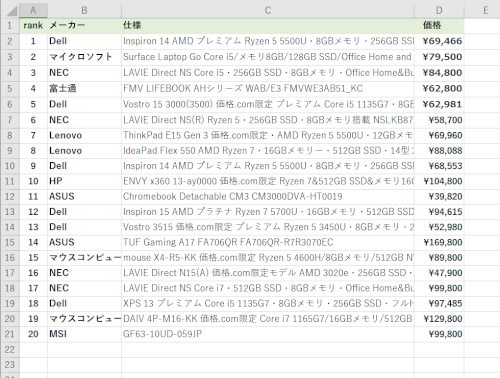Select the Chromebook Detachable CM3 cell

click(268, 197)
